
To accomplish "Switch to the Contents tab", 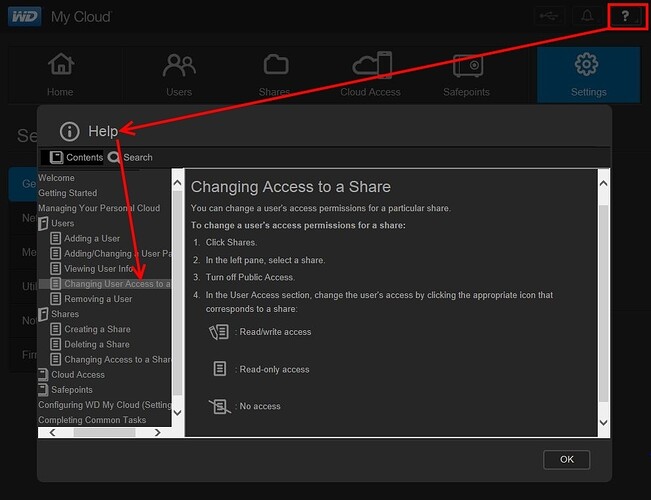I will point(72,157).
